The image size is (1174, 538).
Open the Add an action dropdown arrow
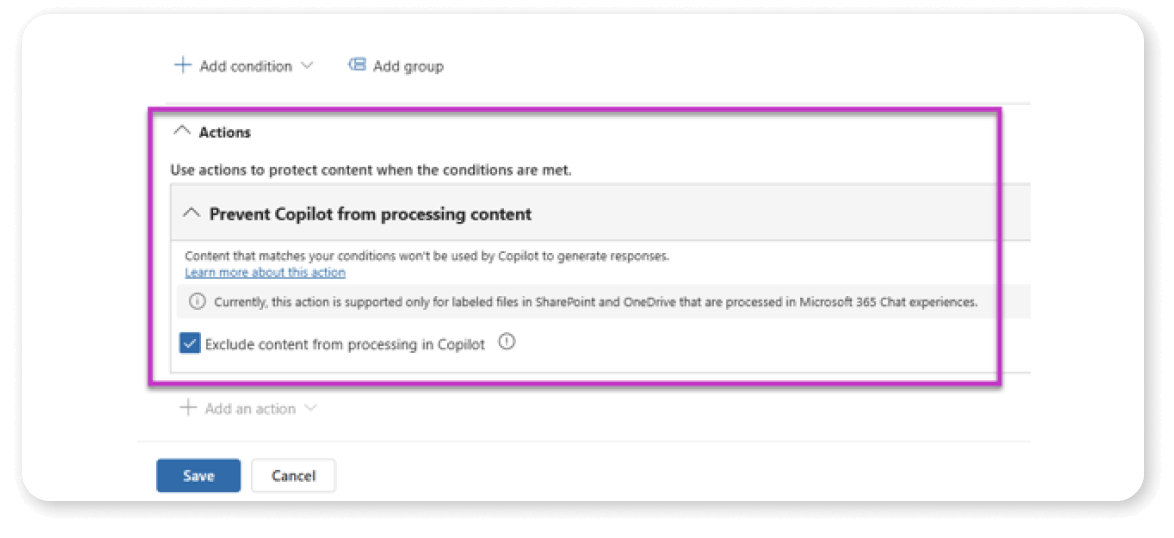(311, 409)
